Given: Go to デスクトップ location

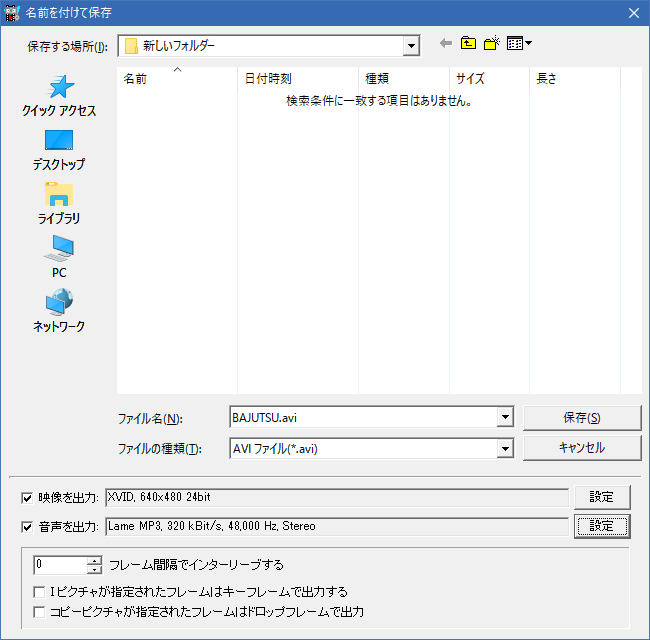Looking at the screenshot, I should [59, 150].
